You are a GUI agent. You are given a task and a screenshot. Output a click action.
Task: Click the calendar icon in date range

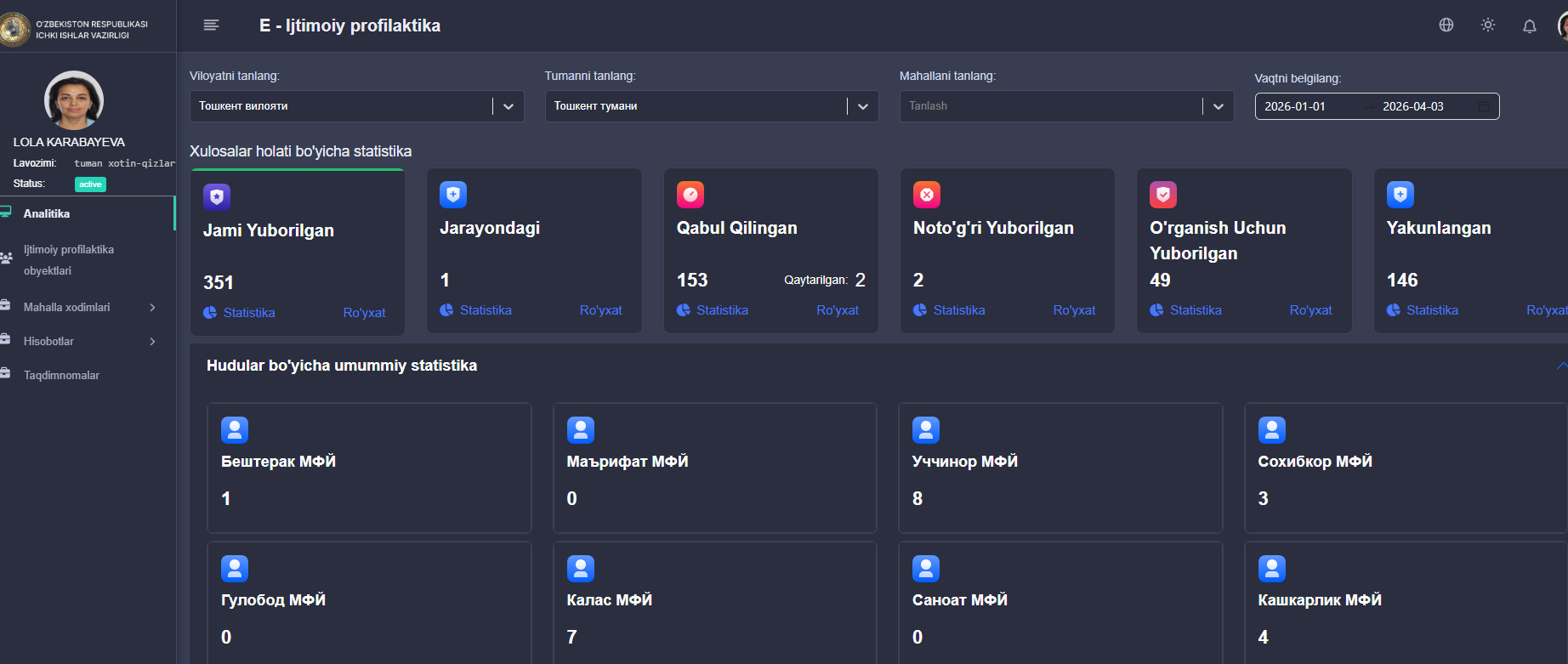(x=1484, y=106)
